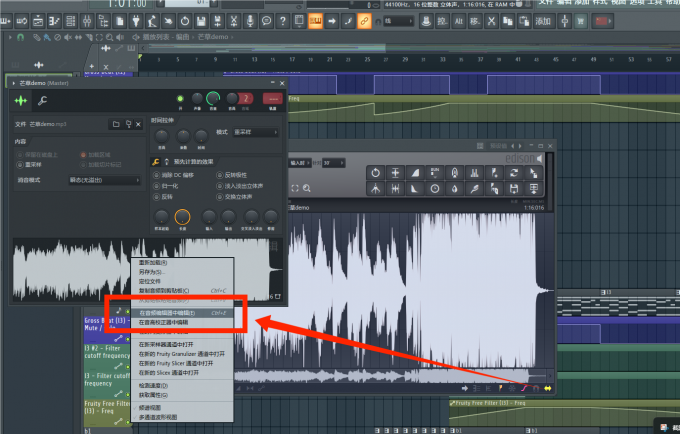Click the orange link icon in top toolbar
This screenshot has height=434, width=680.
364,21
